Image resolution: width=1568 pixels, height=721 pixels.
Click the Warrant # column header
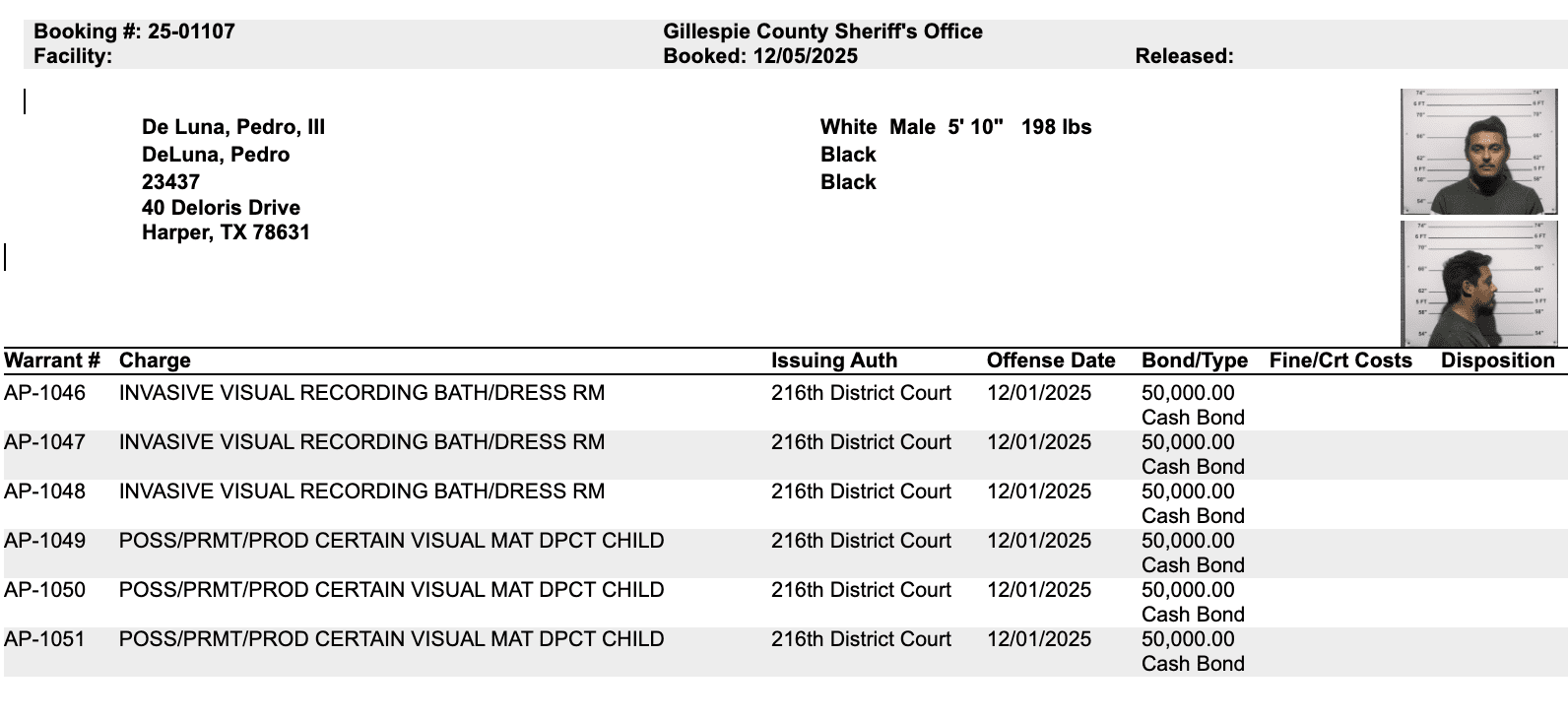(52, 360)
